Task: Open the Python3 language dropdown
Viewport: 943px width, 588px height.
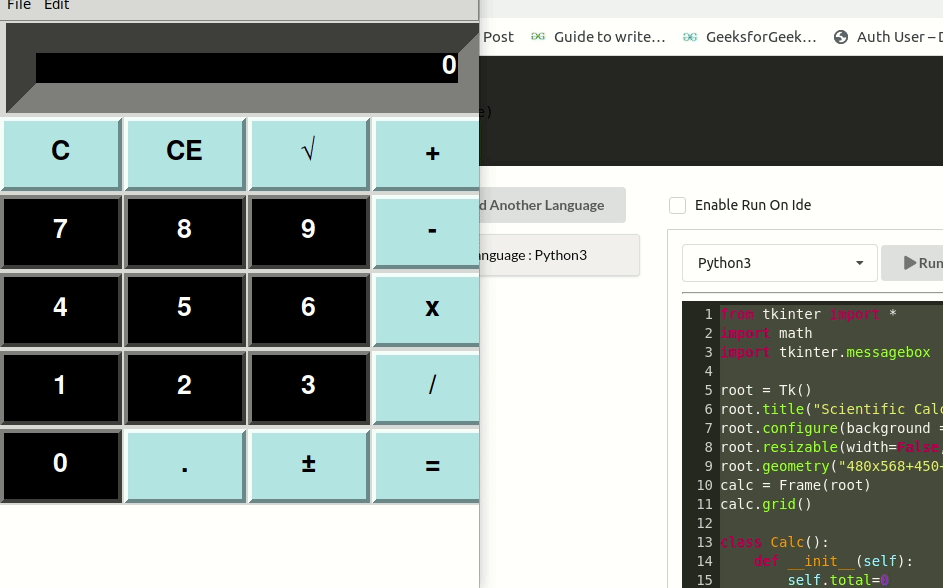Action: click(x=780, y=262)
